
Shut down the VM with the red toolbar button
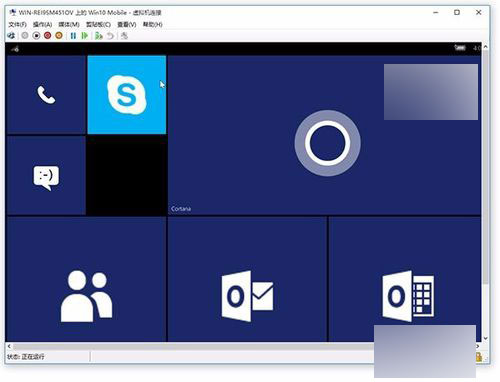48,35
